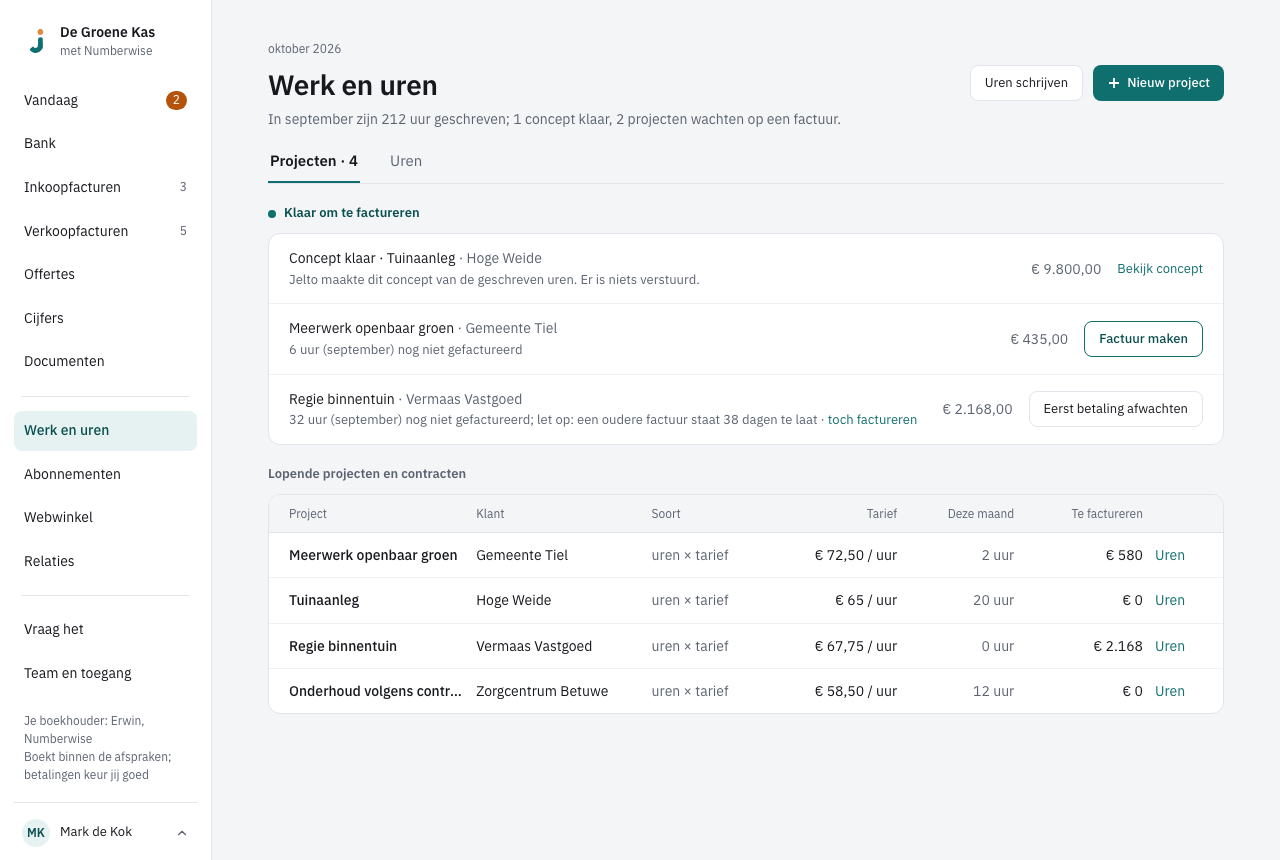Screen dimensions: 1280x860
Task: Open Abonnementen in the sidebar
Action: pyautogui.click(x=105, y=474)
